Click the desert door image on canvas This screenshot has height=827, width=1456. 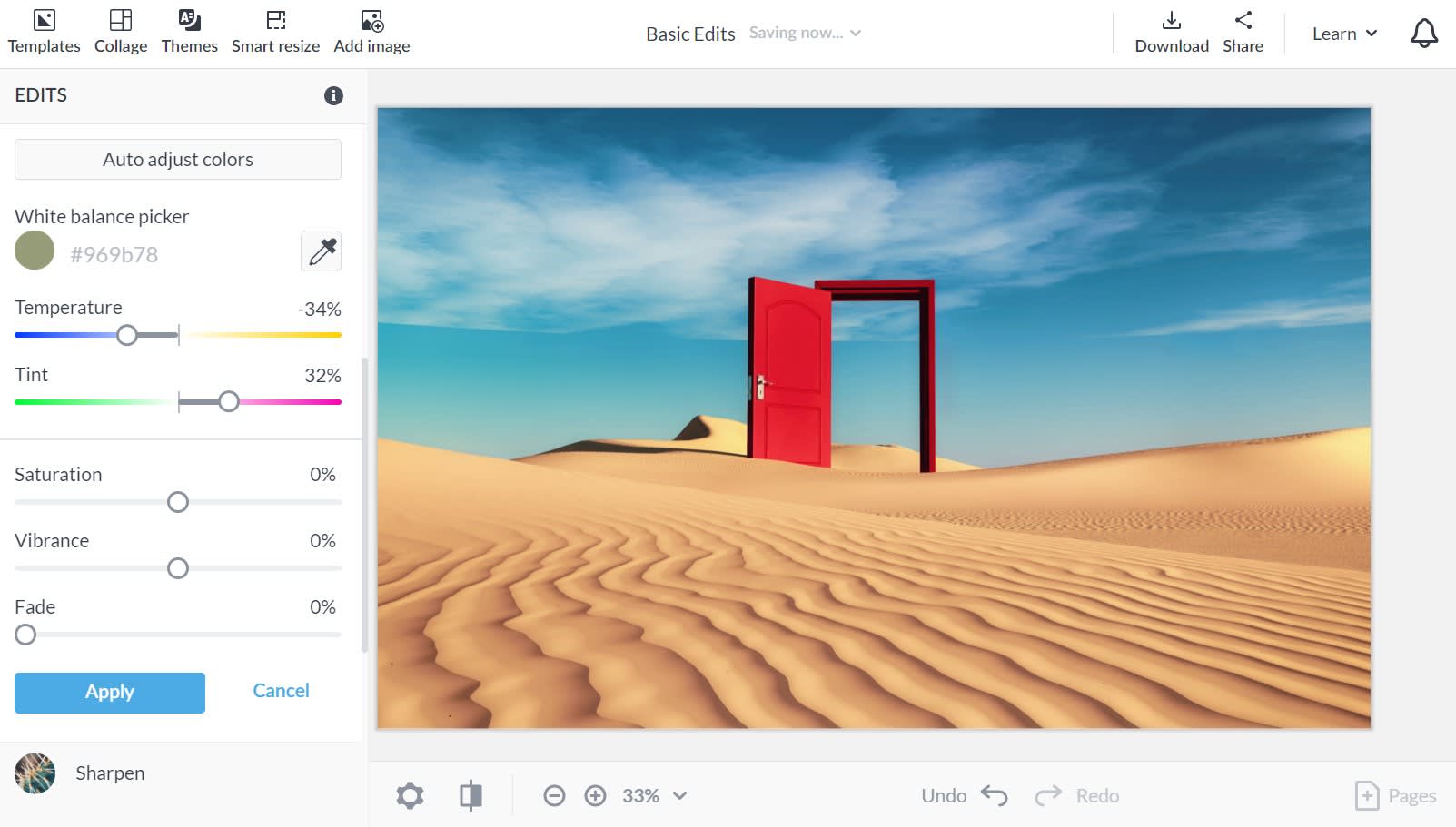tap(874, 418)
